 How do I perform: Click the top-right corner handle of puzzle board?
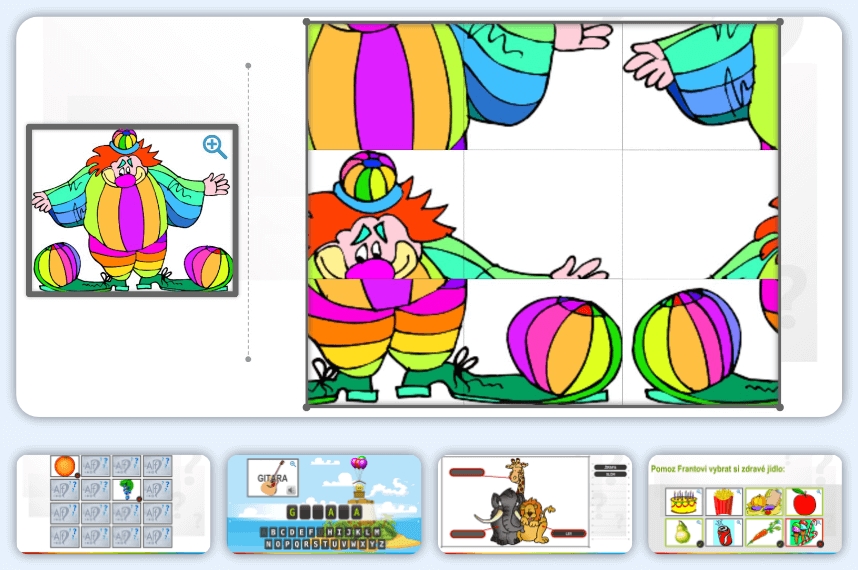(780, 21)
